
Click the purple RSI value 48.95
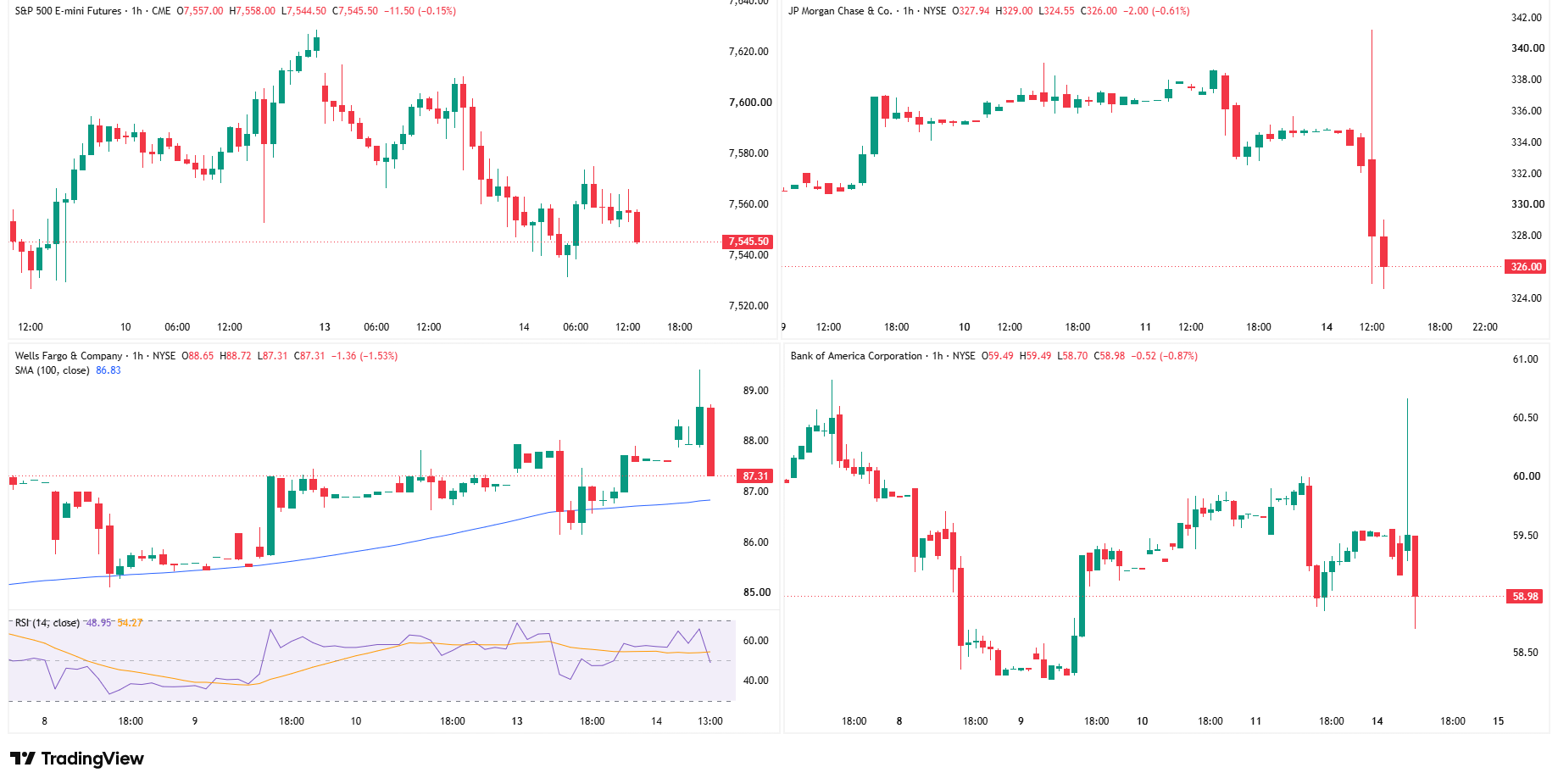coord(99,623)
